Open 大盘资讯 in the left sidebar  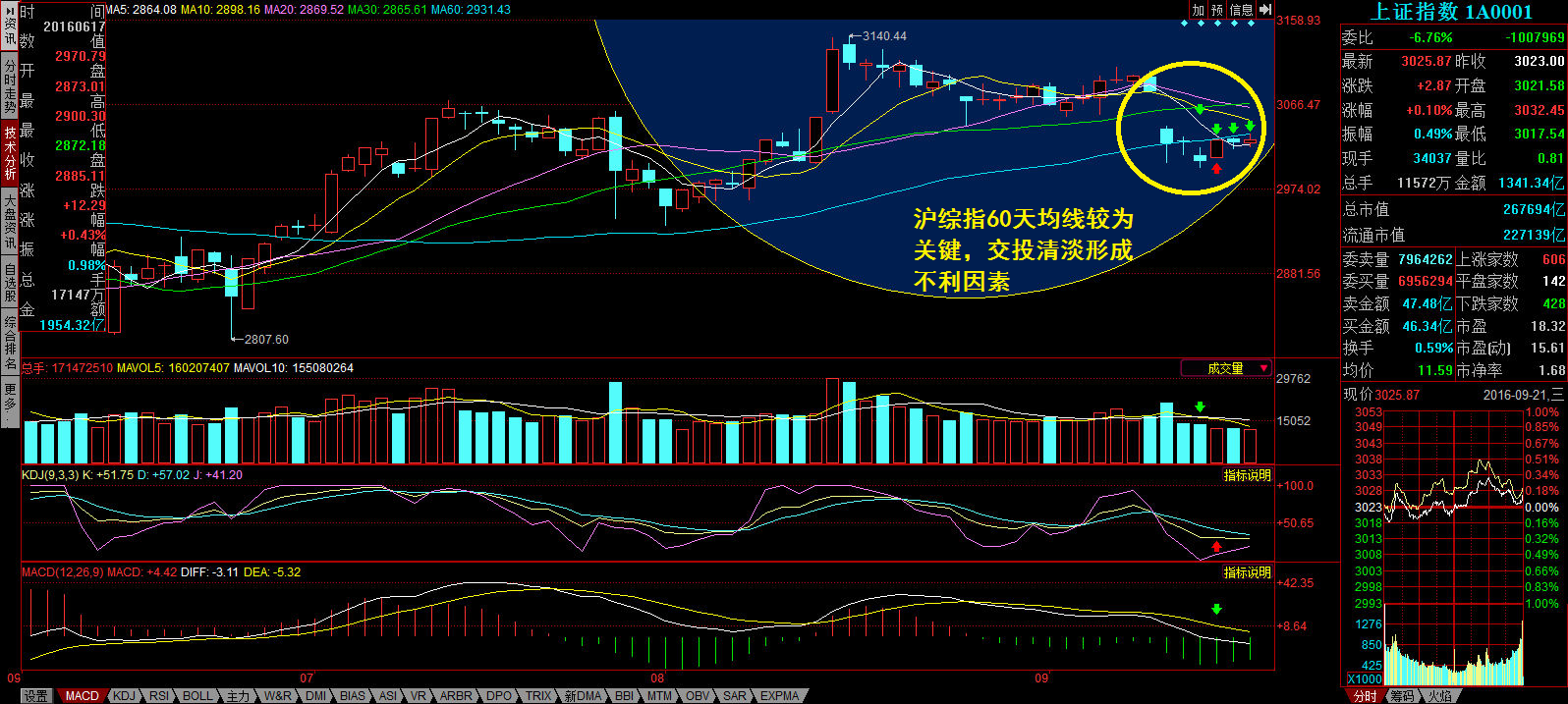click(x=10, y=222)
